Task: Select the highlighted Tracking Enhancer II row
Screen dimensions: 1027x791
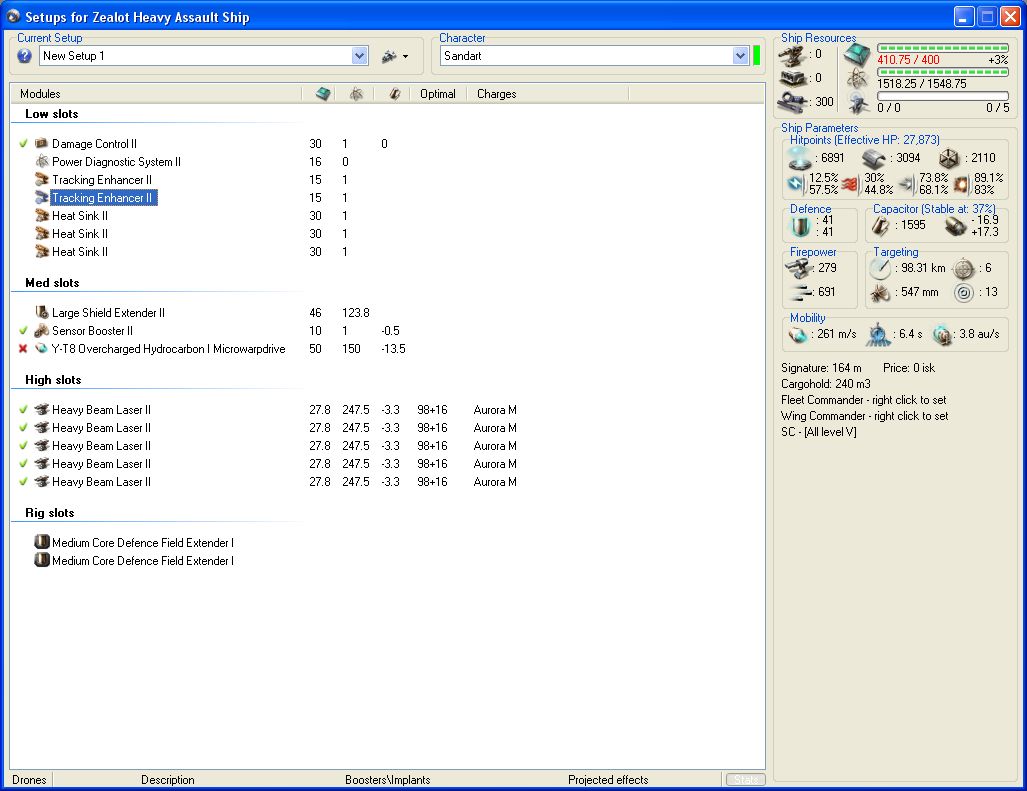Action: tap(103, 198)
